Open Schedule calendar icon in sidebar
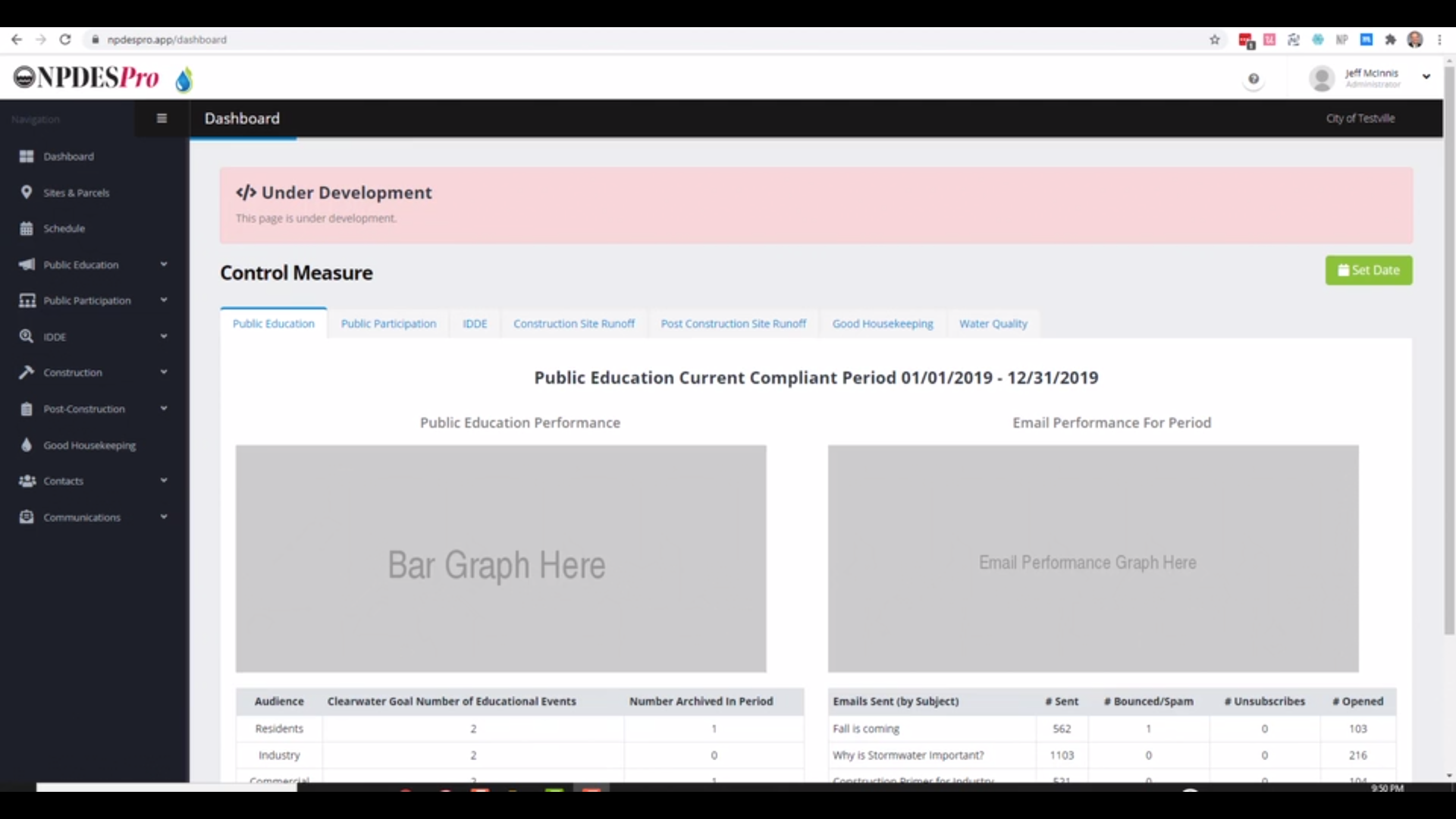1456x819 pixels. pyautogui.click(x=27, y=228)
